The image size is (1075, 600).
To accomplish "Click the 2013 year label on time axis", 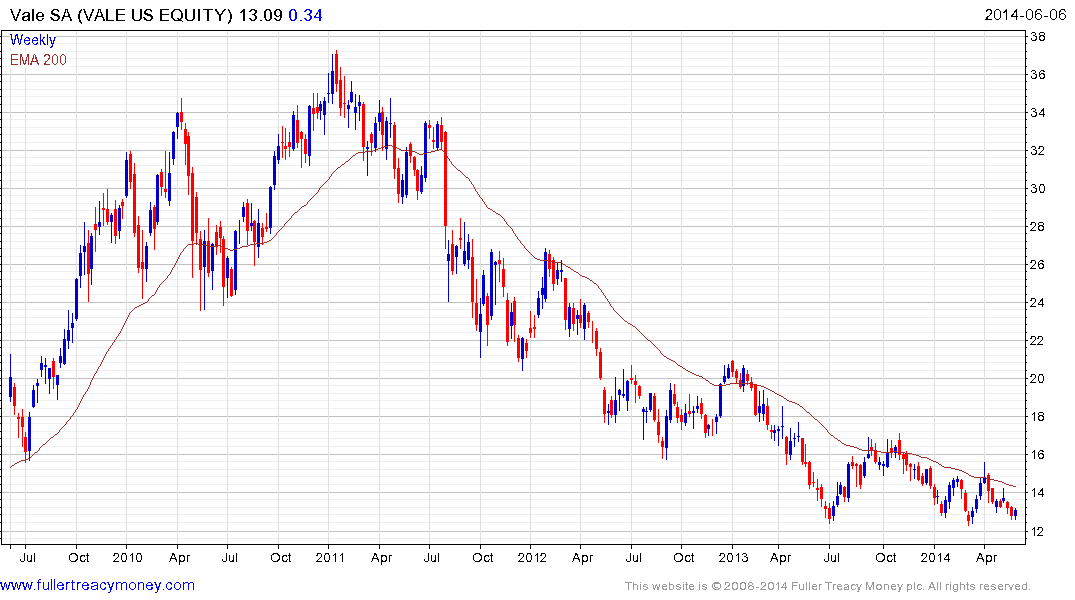I will click(734, 557).
